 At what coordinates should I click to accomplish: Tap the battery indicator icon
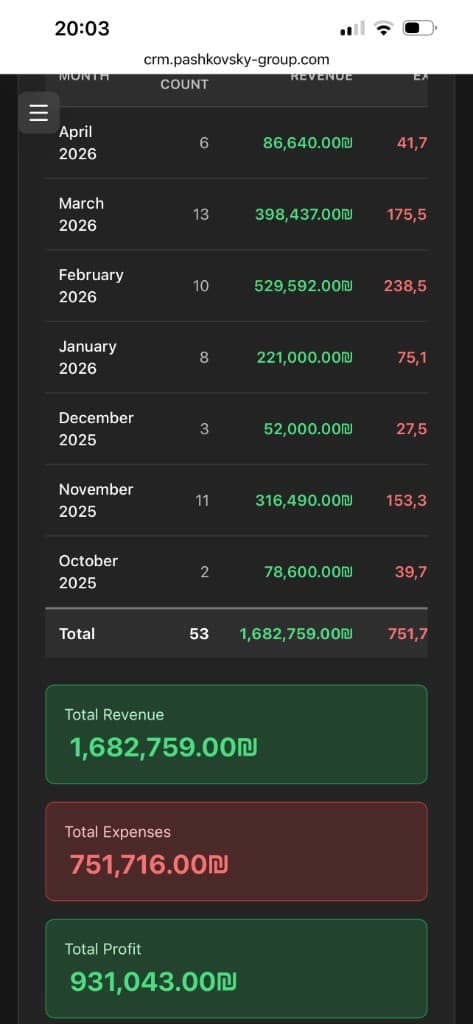[420, 28]
